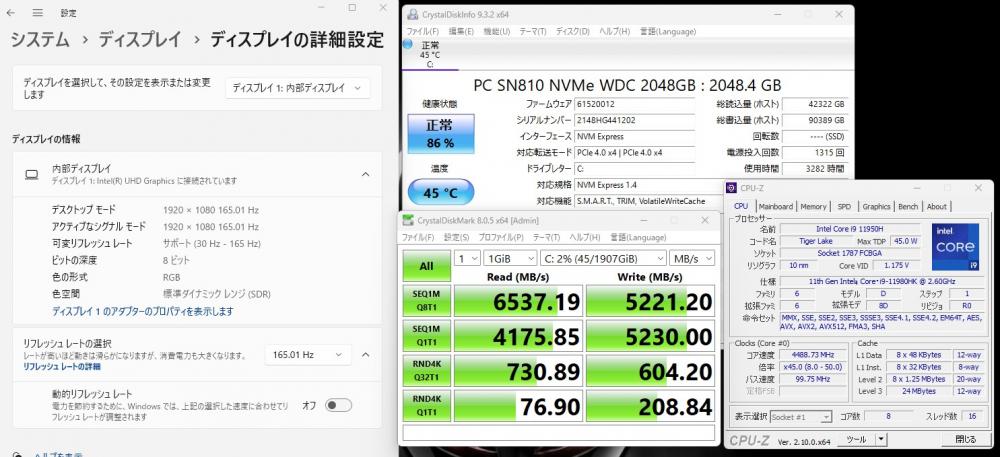Run the RND4K Q32T1 benchmark
1000x457 pixels.
(426, 372)
